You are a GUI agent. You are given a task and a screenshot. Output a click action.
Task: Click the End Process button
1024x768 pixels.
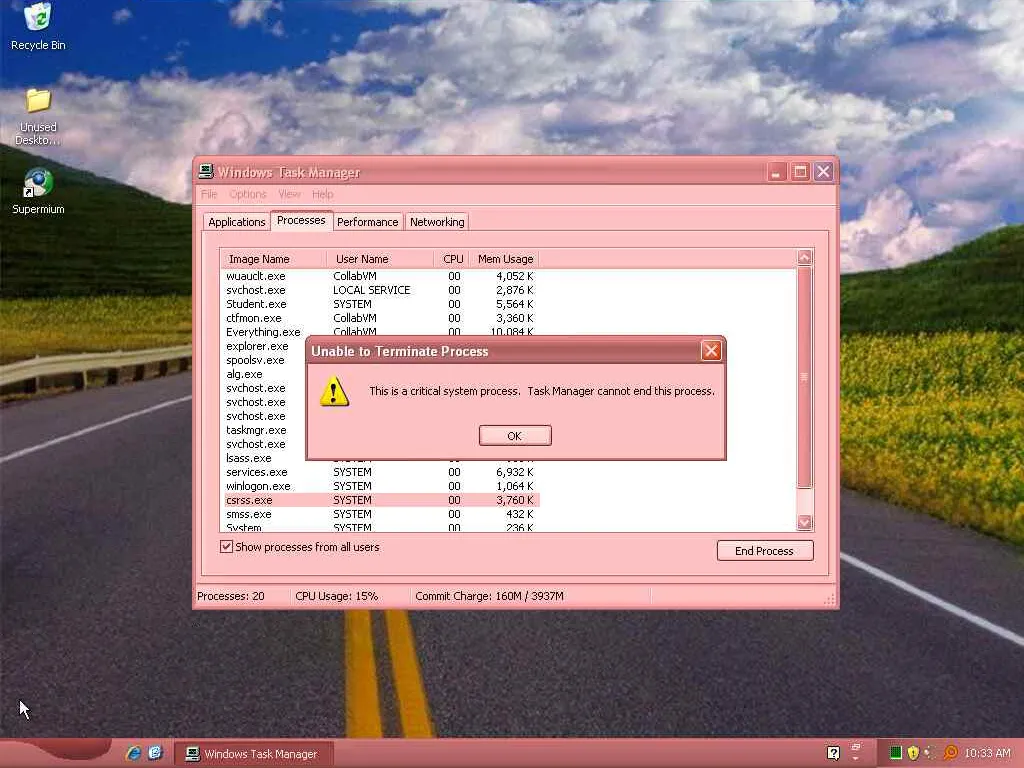tap(765, 551)
